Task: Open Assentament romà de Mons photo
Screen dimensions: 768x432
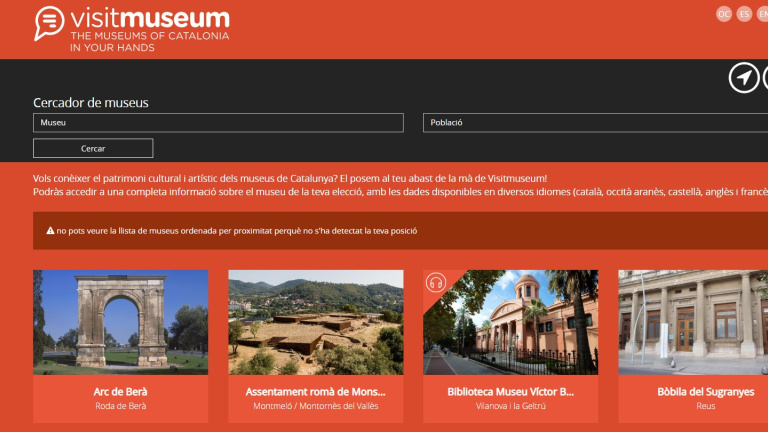Action: pos(316,322)
